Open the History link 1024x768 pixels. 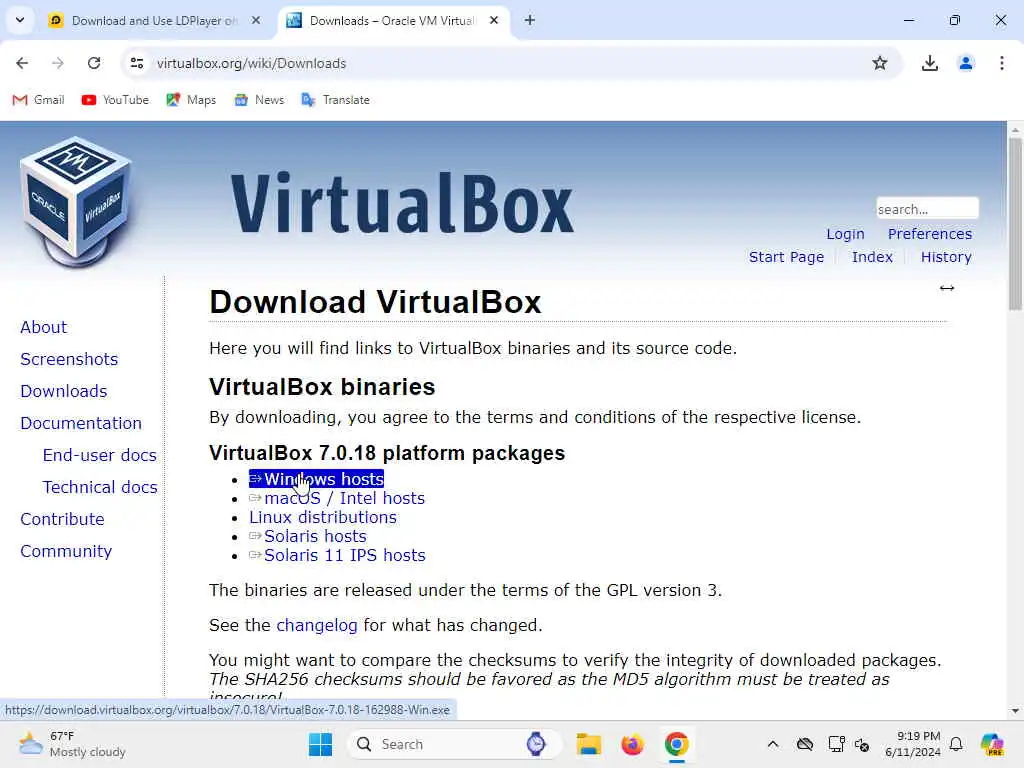point(946,257)
